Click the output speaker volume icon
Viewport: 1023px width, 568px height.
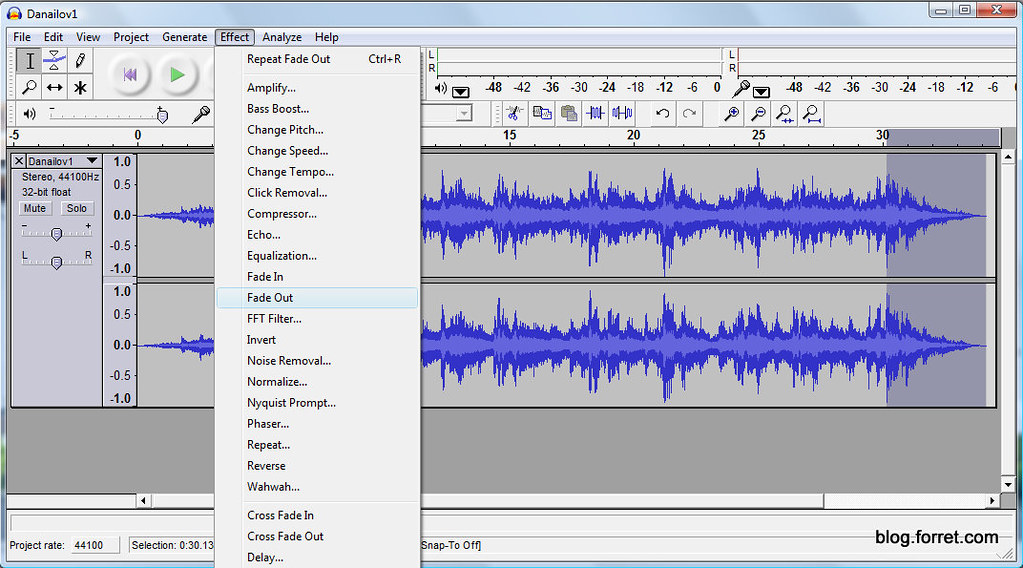[29, 114]
